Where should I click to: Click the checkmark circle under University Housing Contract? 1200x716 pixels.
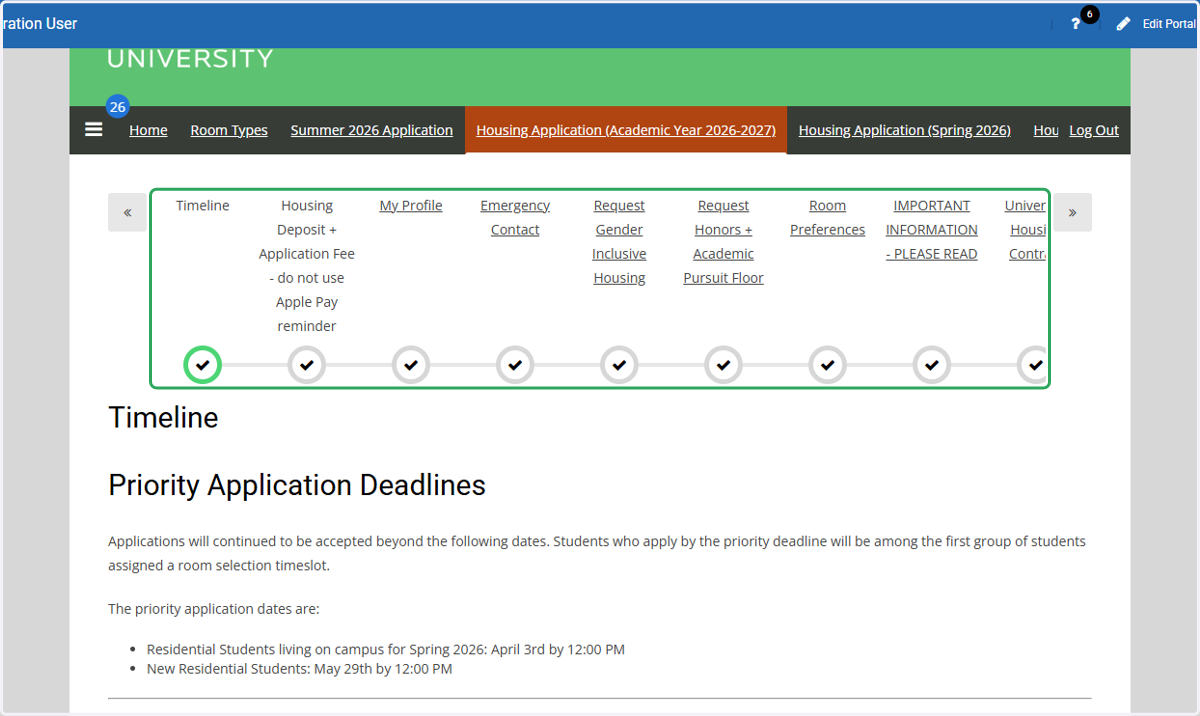(x=1033, y=365)
